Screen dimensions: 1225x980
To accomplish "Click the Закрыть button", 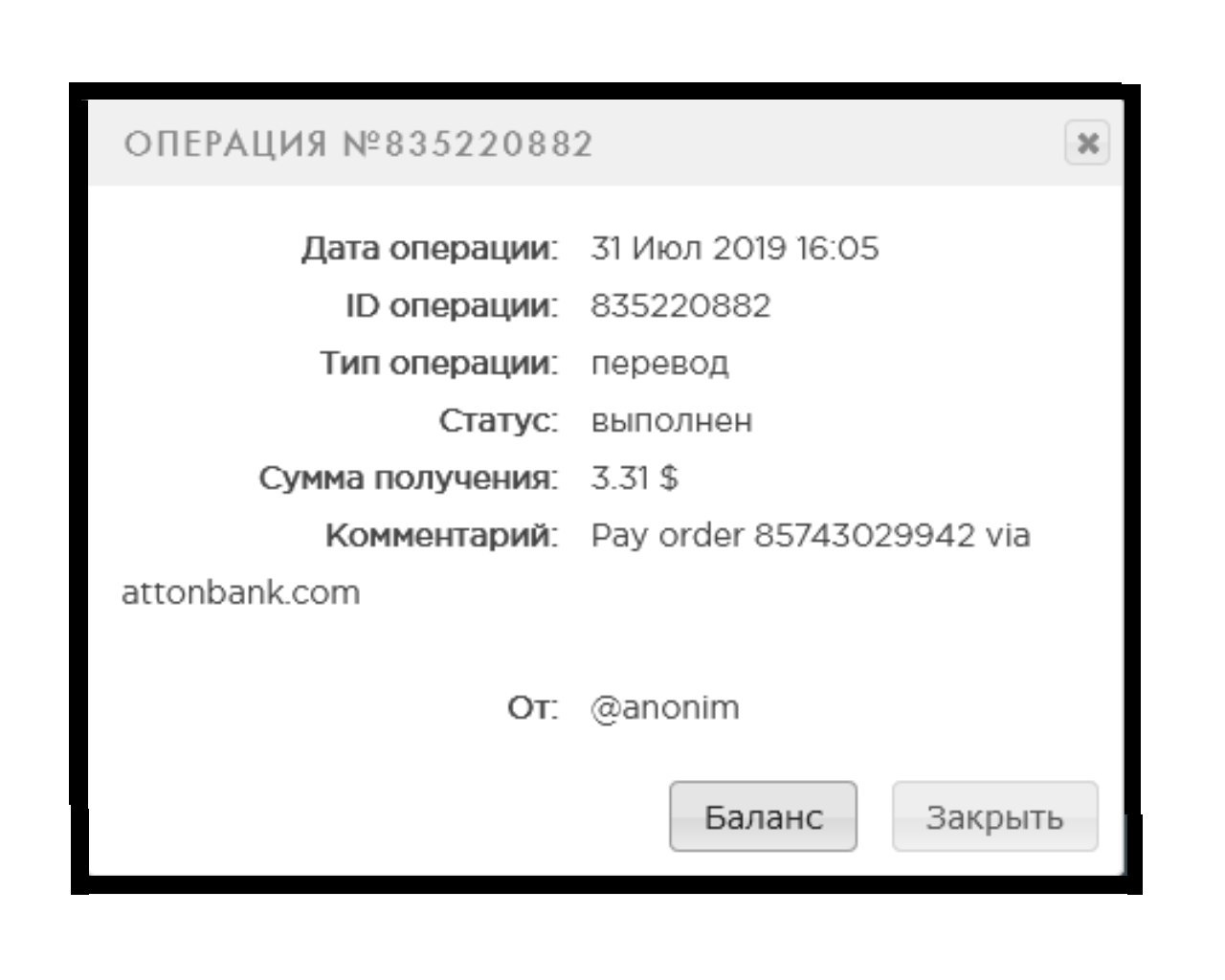I will 994,816.
